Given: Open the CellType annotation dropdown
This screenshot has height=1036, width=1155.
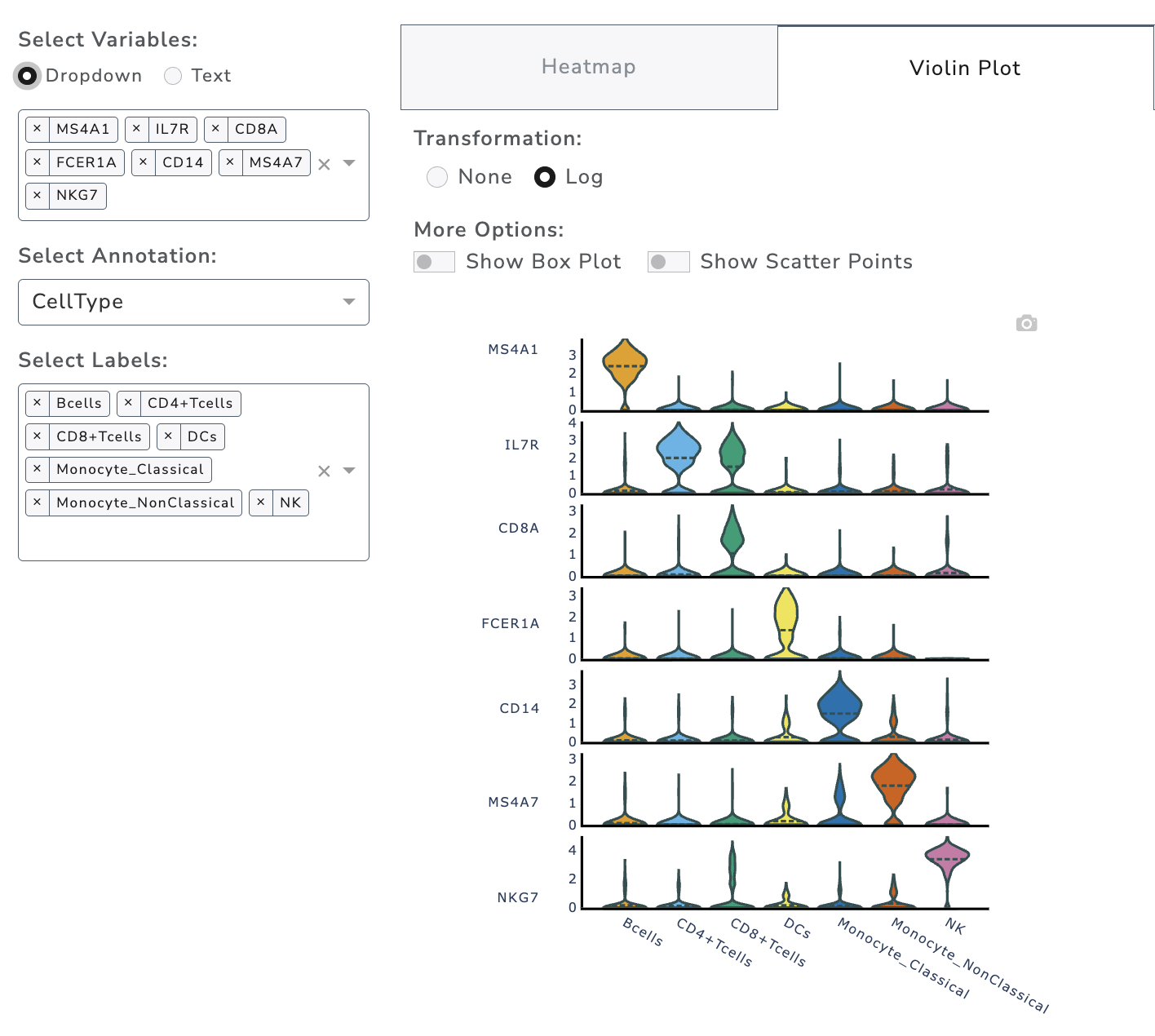Looking at the screenshot, I should point(193,302).
